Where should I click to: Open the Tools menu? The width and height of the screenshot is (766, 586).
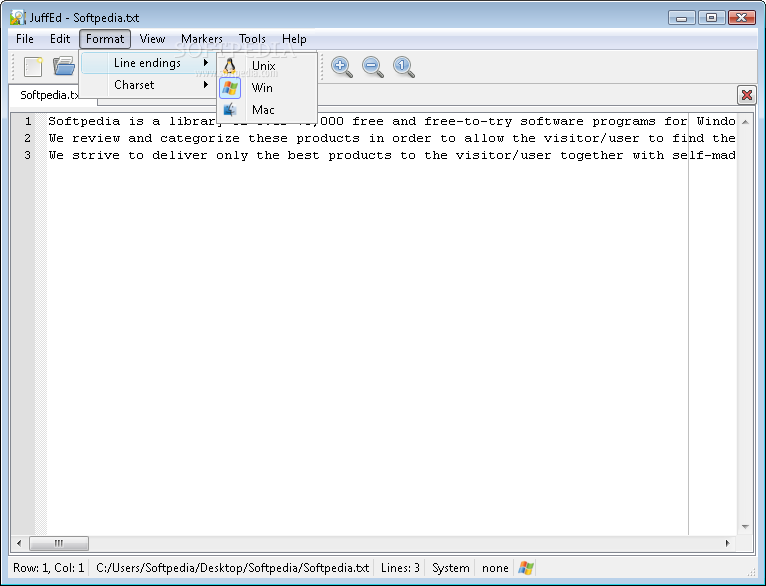(252, 39)
